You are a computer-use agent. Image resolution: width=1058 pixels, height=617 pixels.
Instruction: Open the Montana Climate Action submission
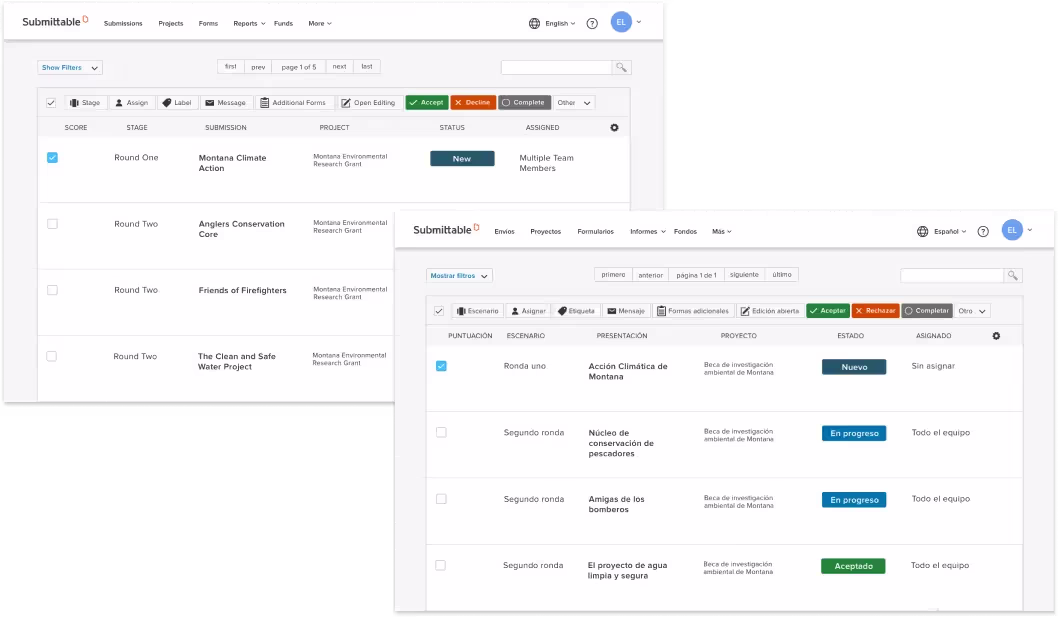(x=232, y=163)
